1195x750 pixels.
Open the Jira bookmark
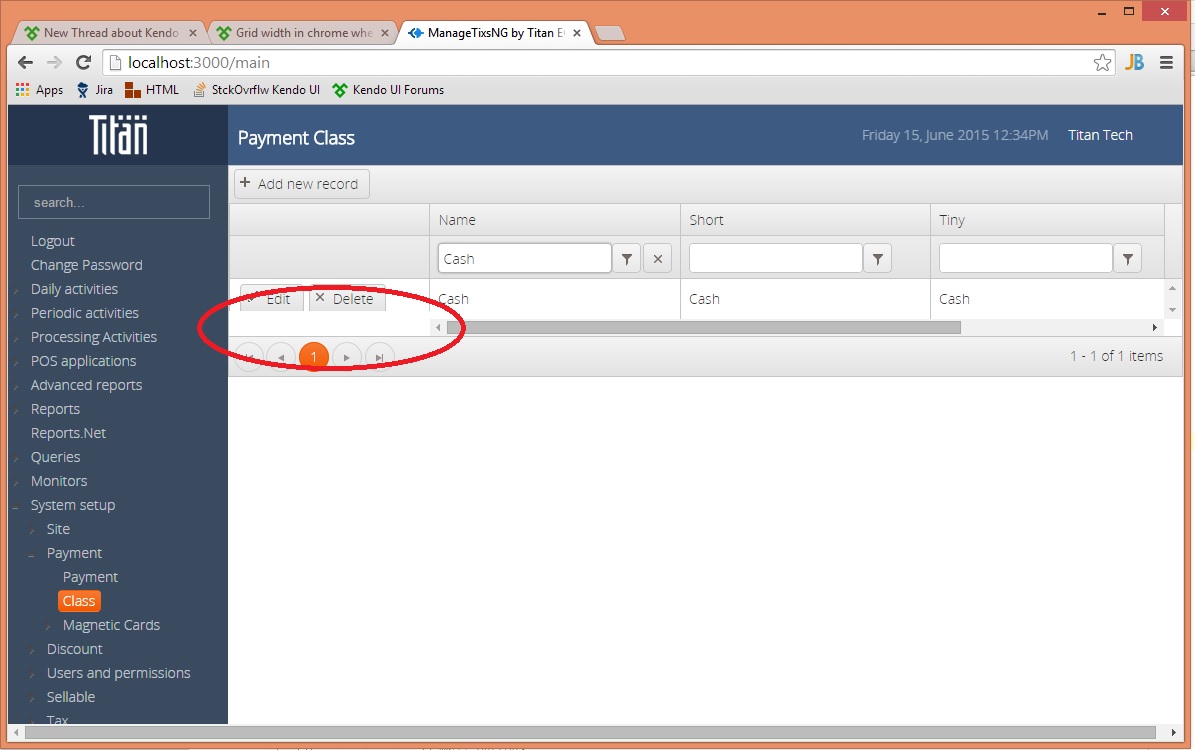[95, 90]
